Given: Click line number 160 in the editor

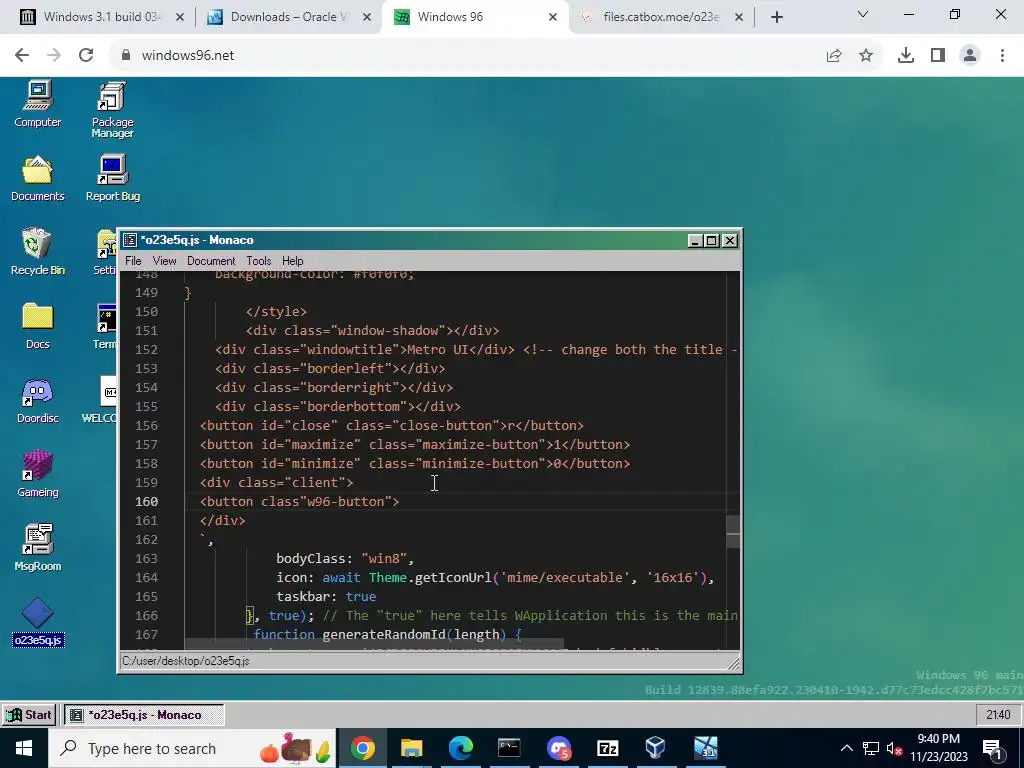Looking at the screenshot, I should 146,502.
